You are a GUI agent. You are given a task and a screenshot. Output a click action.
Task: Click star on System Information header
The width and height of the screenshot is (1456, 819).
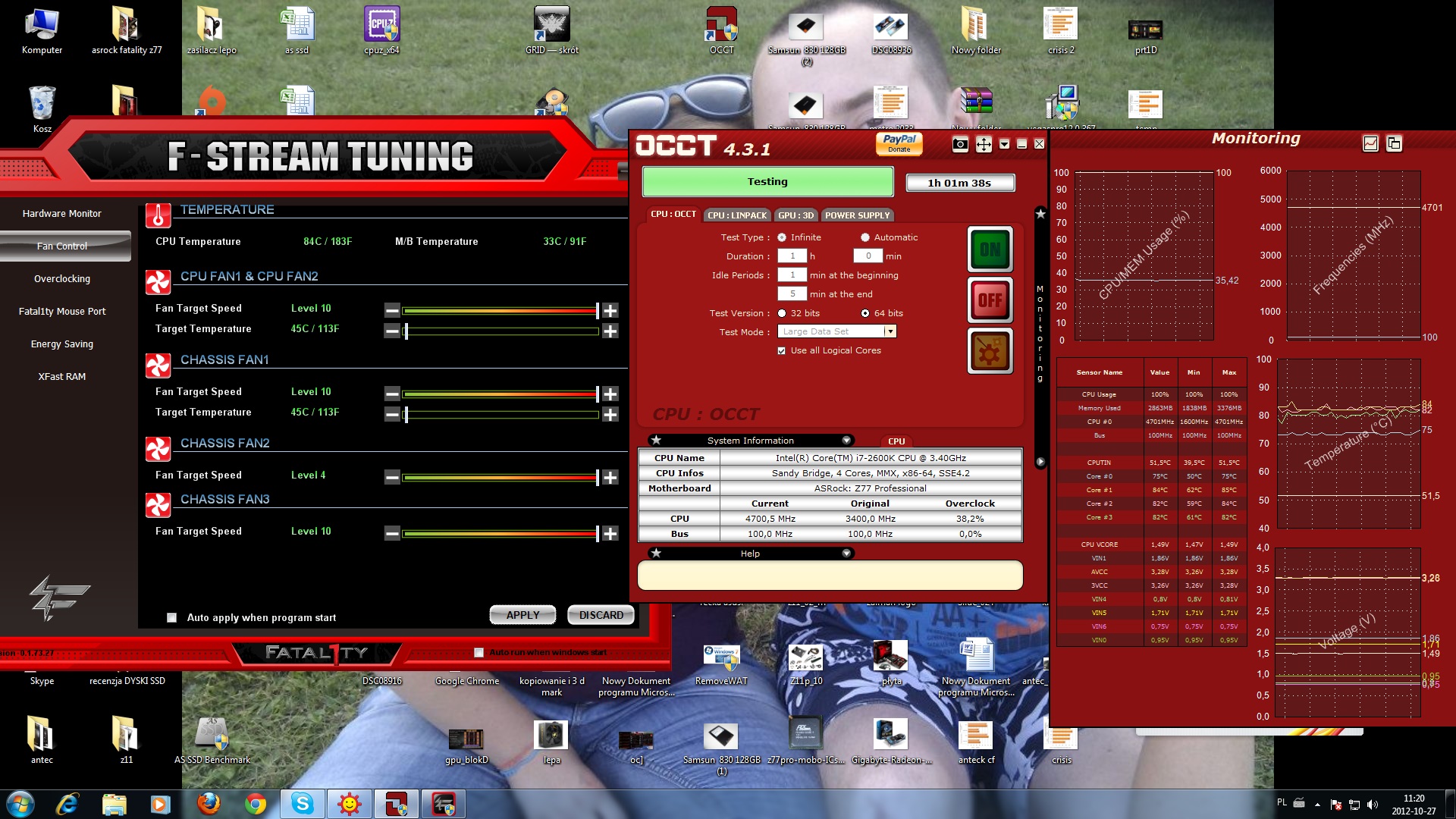click(657, 441)
